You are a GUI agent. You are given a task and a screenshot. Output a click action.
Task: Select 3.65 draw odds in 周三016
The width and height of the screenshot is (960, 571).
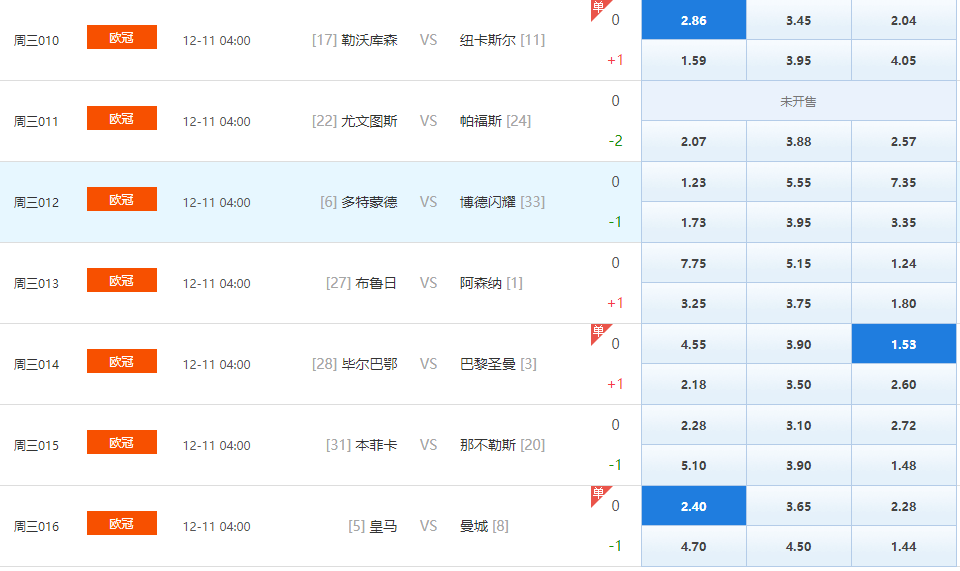coord(798,506)
